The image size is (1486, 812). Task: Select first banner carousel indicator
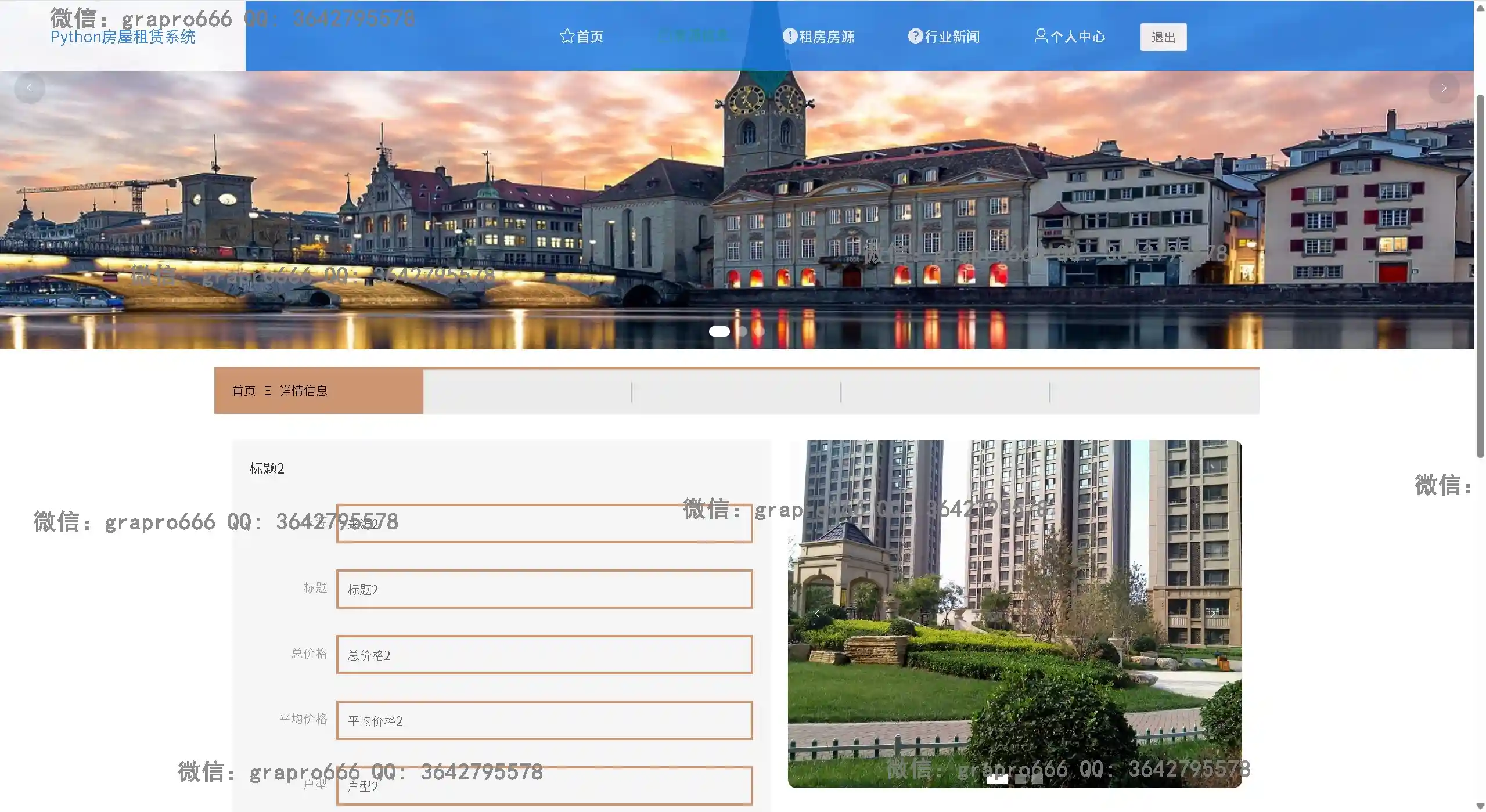pos(719,331)
